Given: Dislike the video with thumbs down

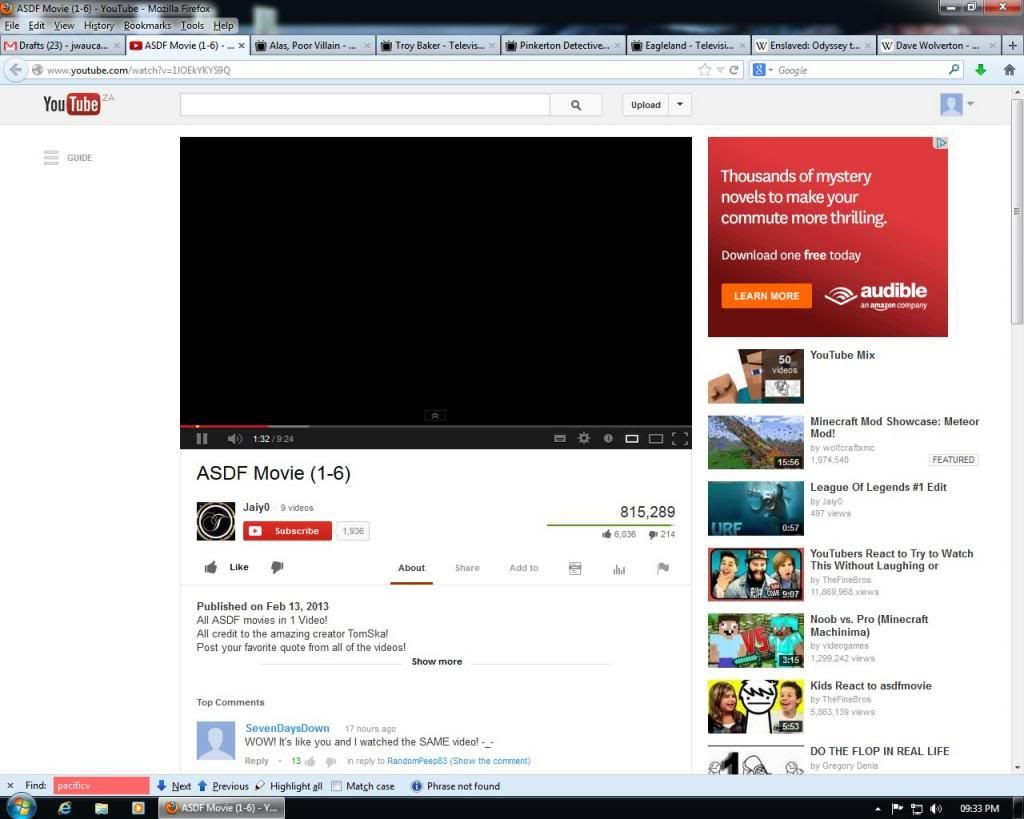Looking at the screenshot, I should point(277,567).
